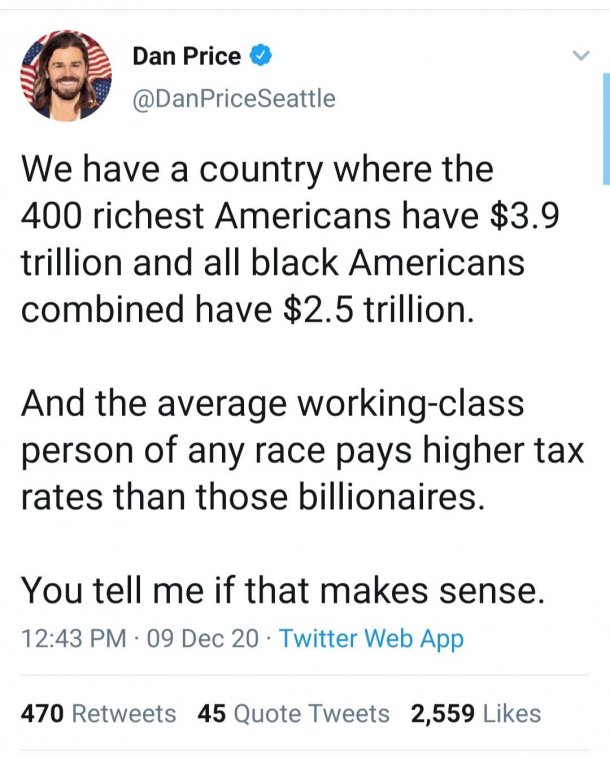Open Dan Price's profile picture
This screenshot has height=758, width=610.
67,75
